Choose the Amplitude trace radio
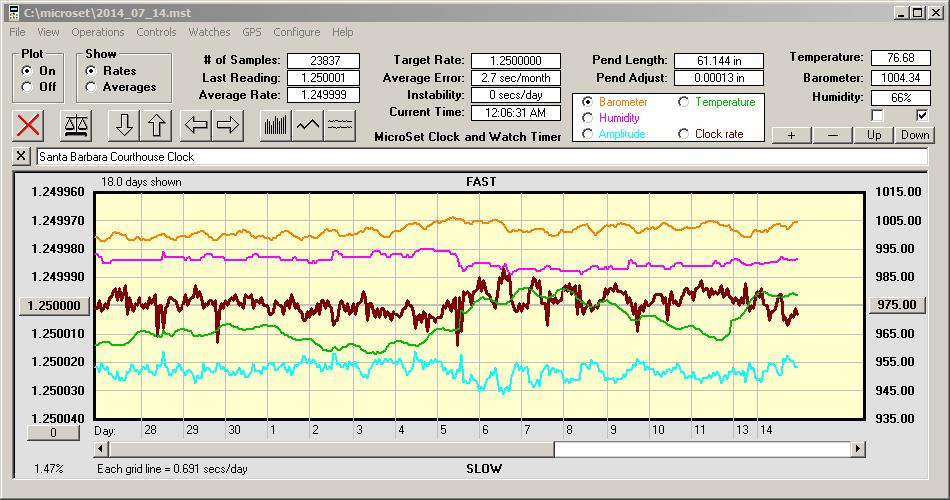Screen dimensions: 950x500 (x=587, y=133)
